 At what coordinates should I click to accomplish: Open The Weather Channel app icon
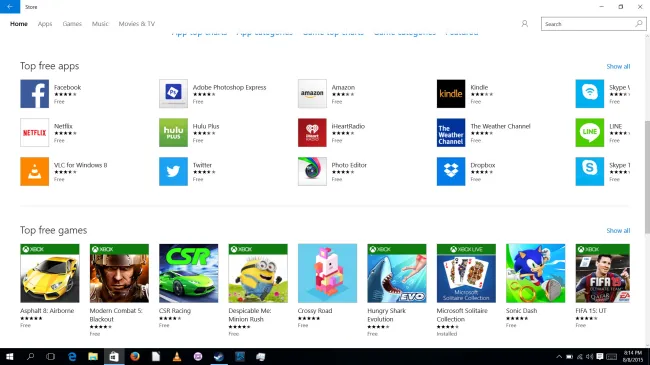click(451, 133)
